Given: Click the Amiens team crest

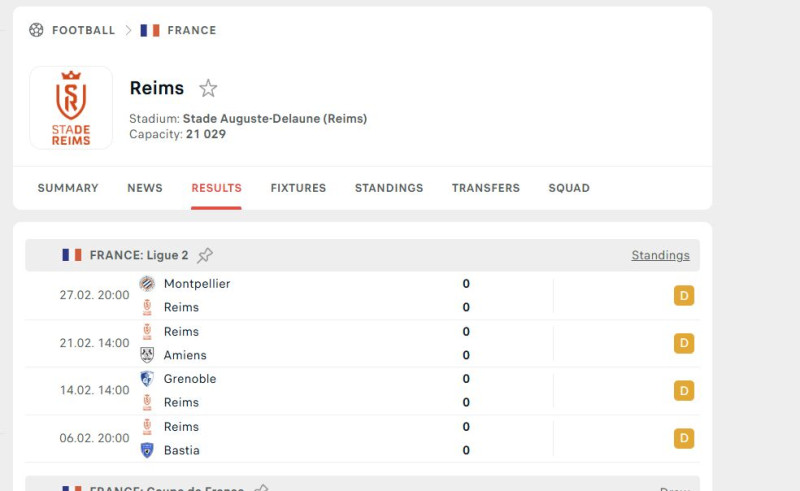Looking at the screenshot, I should (x=147, y=355).
